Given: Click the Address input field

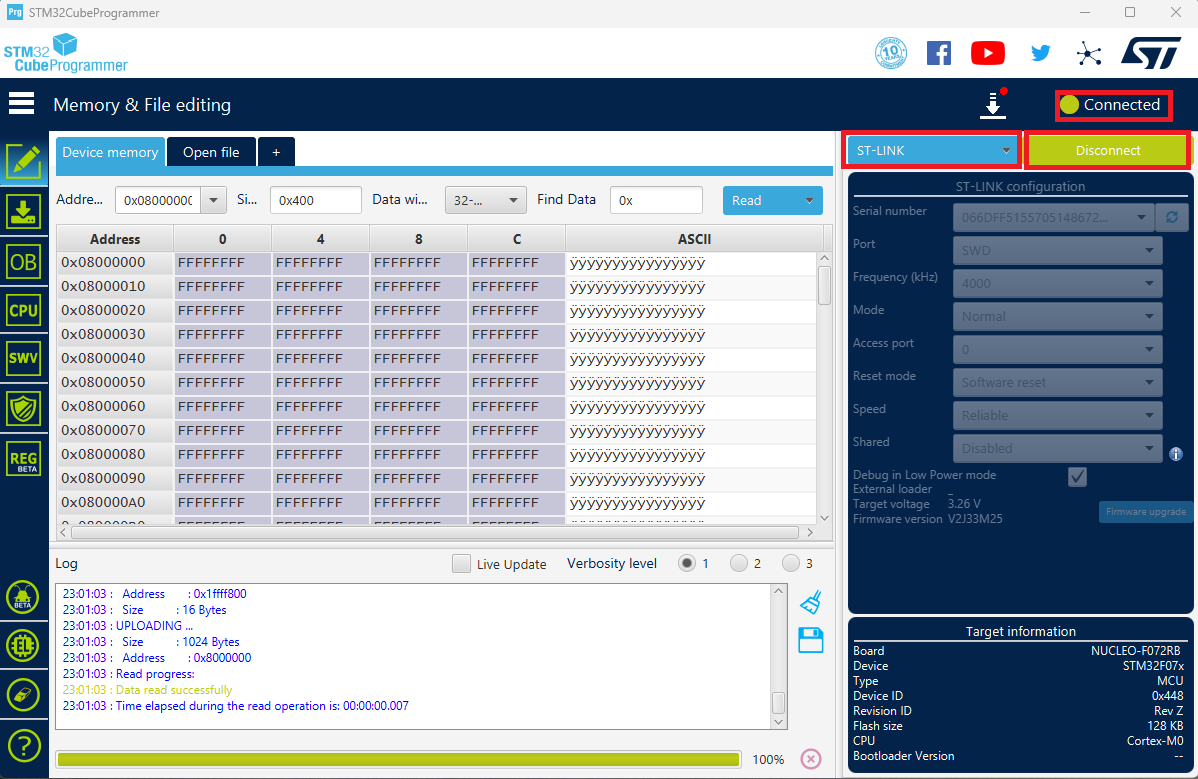Looking at the screenshot, I should click(158, 200).
